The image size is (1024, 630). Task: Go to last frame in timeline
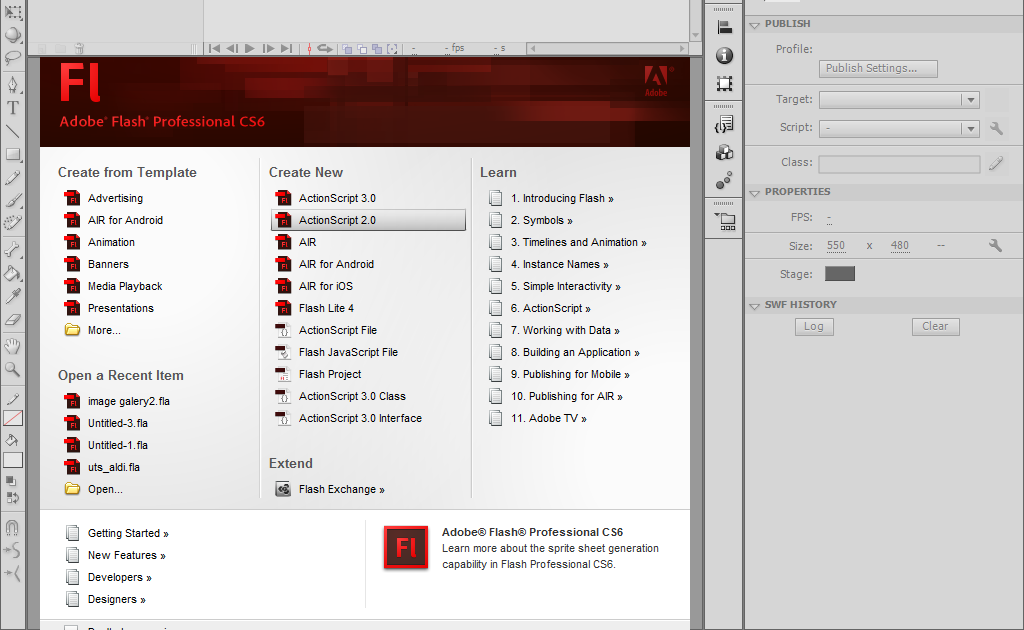(x=286, y=48)
